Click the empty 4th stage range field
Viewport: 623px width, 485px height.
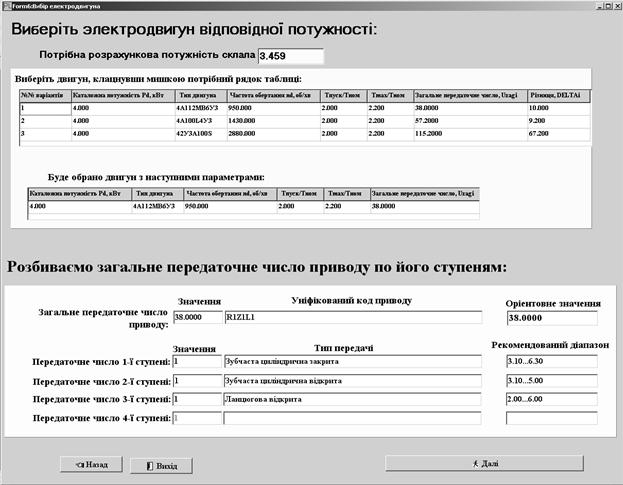(x=552, y=418)
